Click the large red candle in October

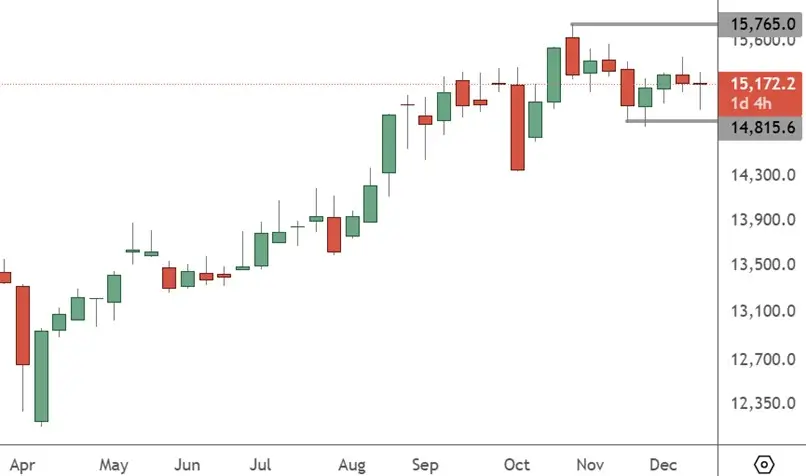(518, 127)
